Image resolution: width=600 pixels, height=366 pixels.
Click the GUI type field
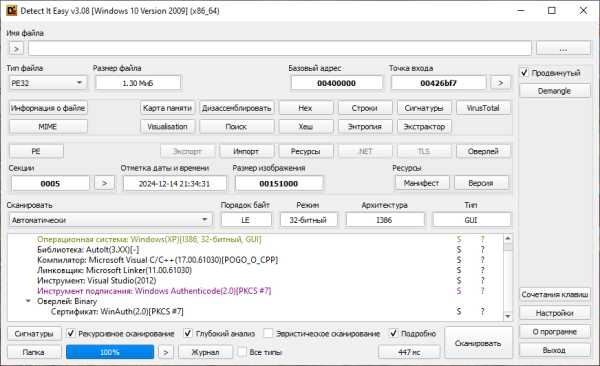pos(471,220)
